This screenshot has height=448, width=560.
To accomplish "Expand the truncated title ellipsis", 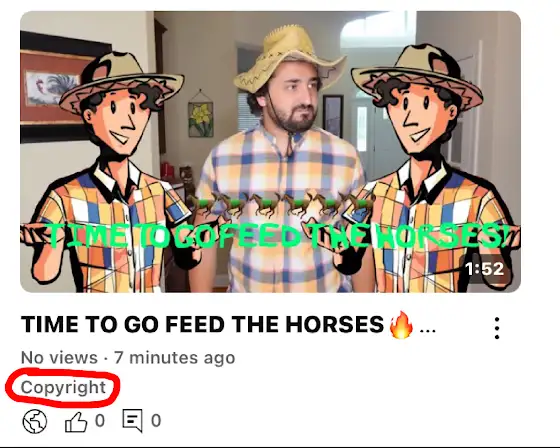I will pyautogui.click(x=428, y=331).
